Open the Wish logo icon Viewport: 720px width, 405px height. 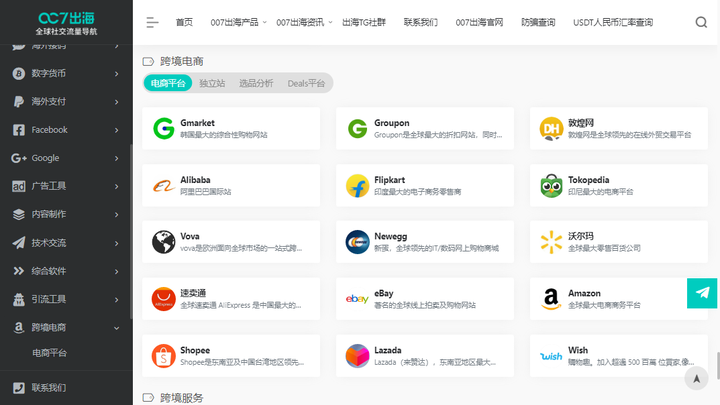coord(551,356)
